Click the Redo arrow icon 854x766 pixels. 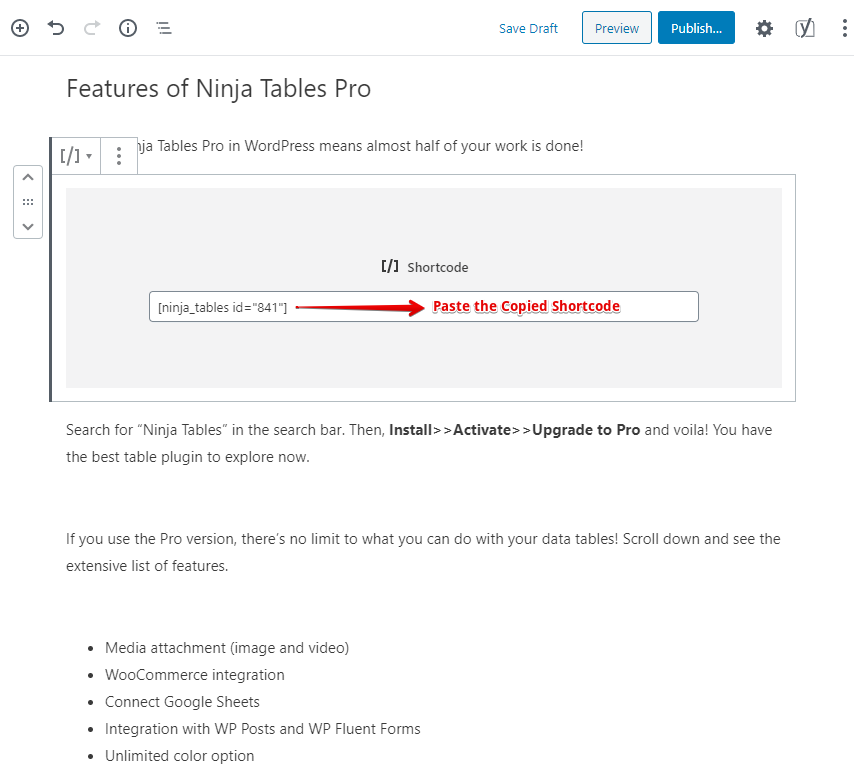pyautogui.click(x=92, y=28)
